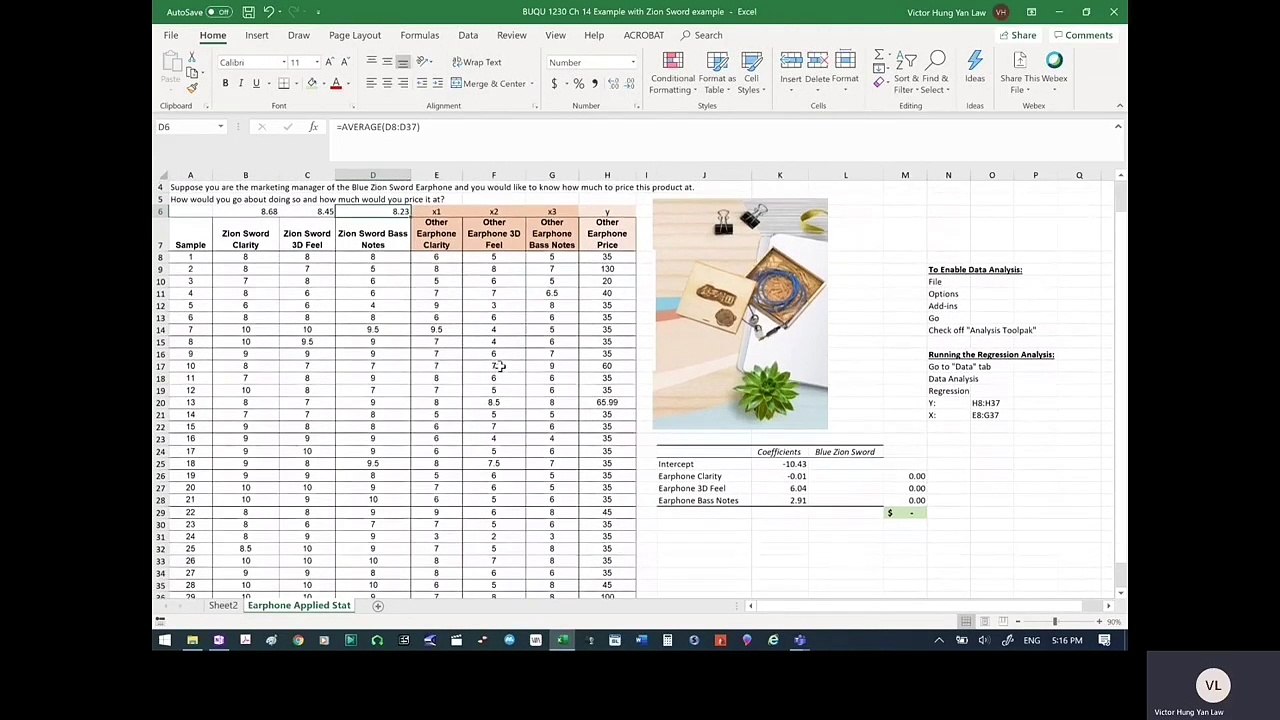The height and width of the screenshot is (720, 1280).
Task: Open the Comments pane
Action: [1083, 35]
